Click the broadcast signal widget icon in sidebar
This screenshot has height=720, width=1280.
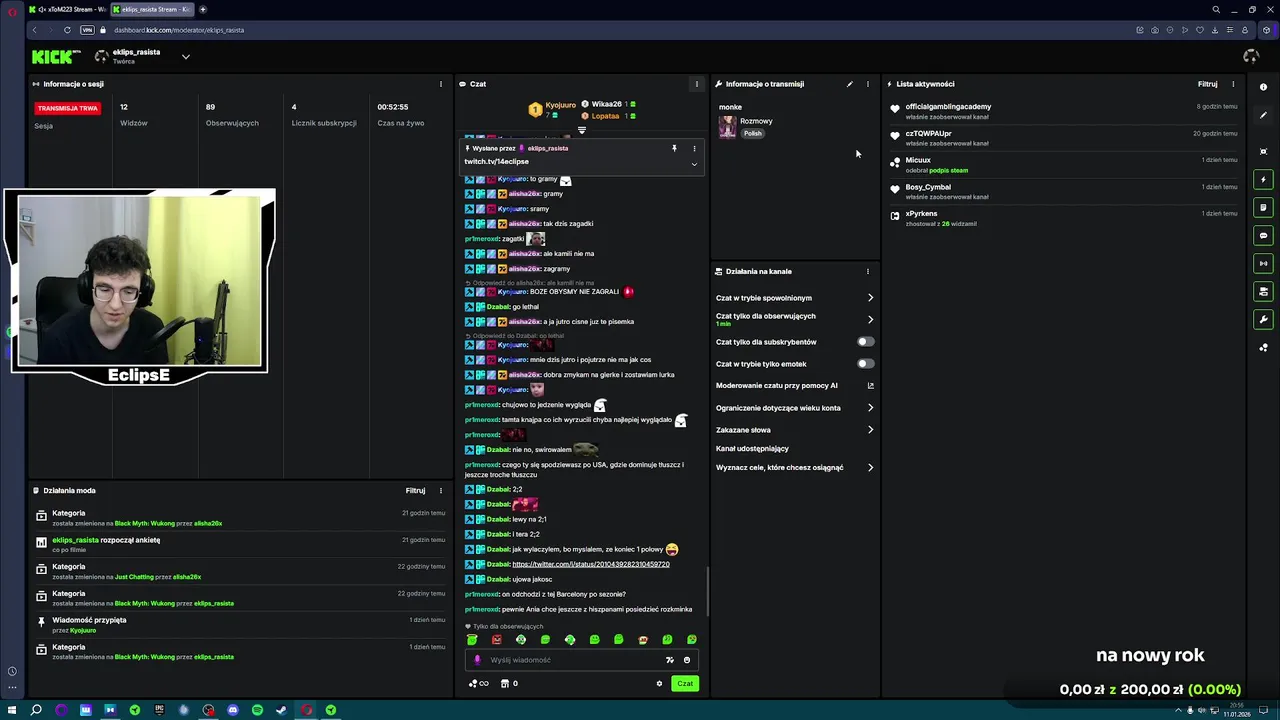pos(1263,264)
